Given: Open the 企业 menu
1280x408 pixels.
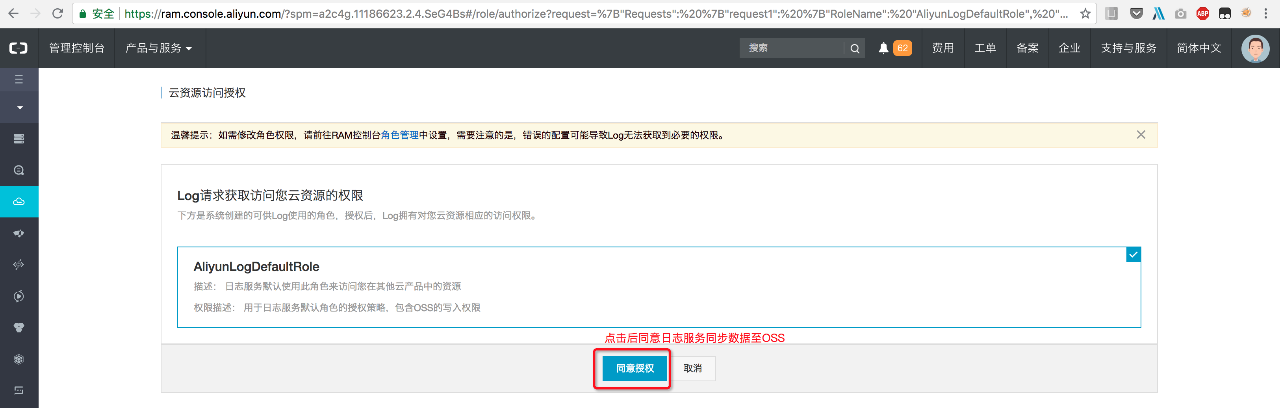Looking at the screenshot, I should click(1069, 48).
